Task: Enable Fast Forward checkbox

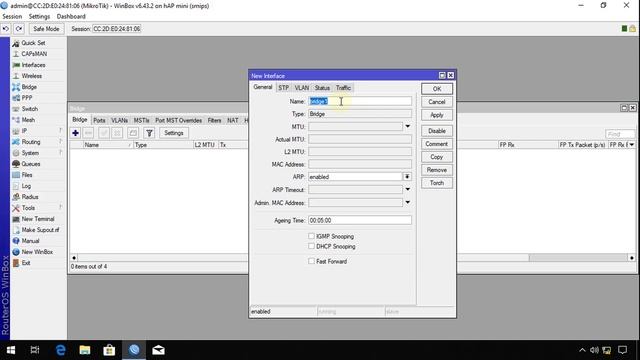Action: point(311,261)
